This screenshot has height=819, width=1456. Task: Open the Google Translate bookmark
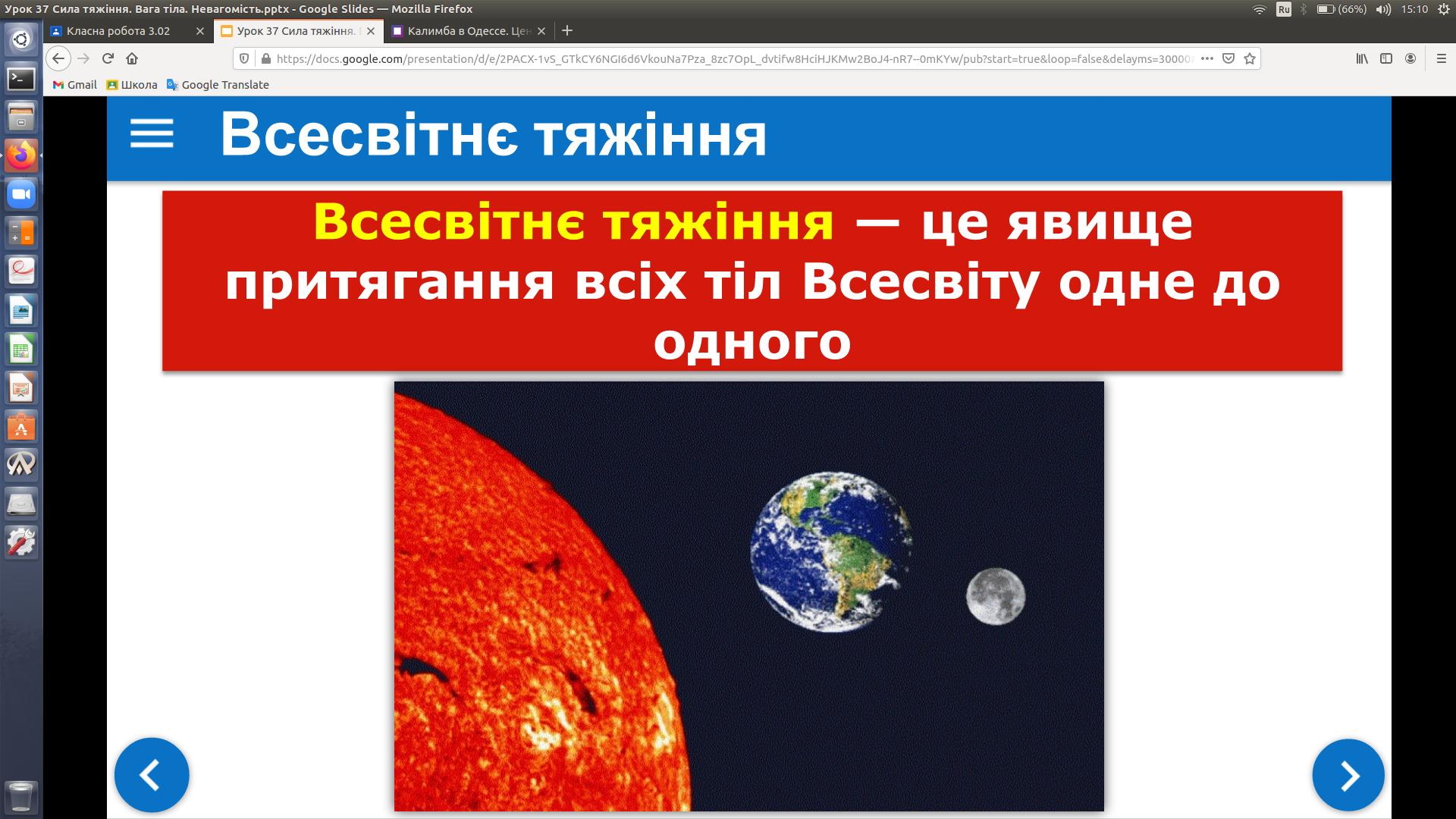[218, 85]
